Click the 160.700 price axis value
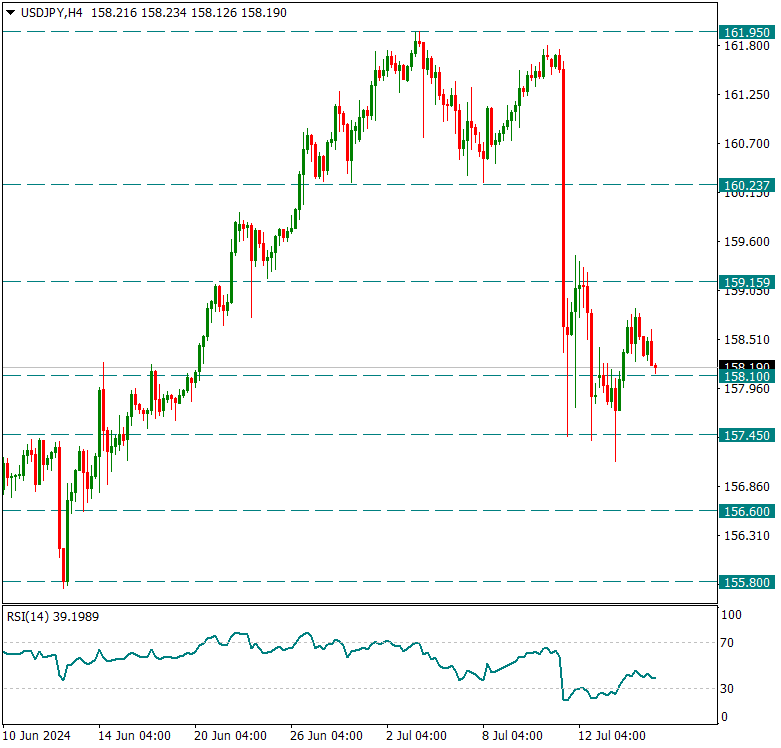Viewport: 781px width, 748px height. pos(747,144)
